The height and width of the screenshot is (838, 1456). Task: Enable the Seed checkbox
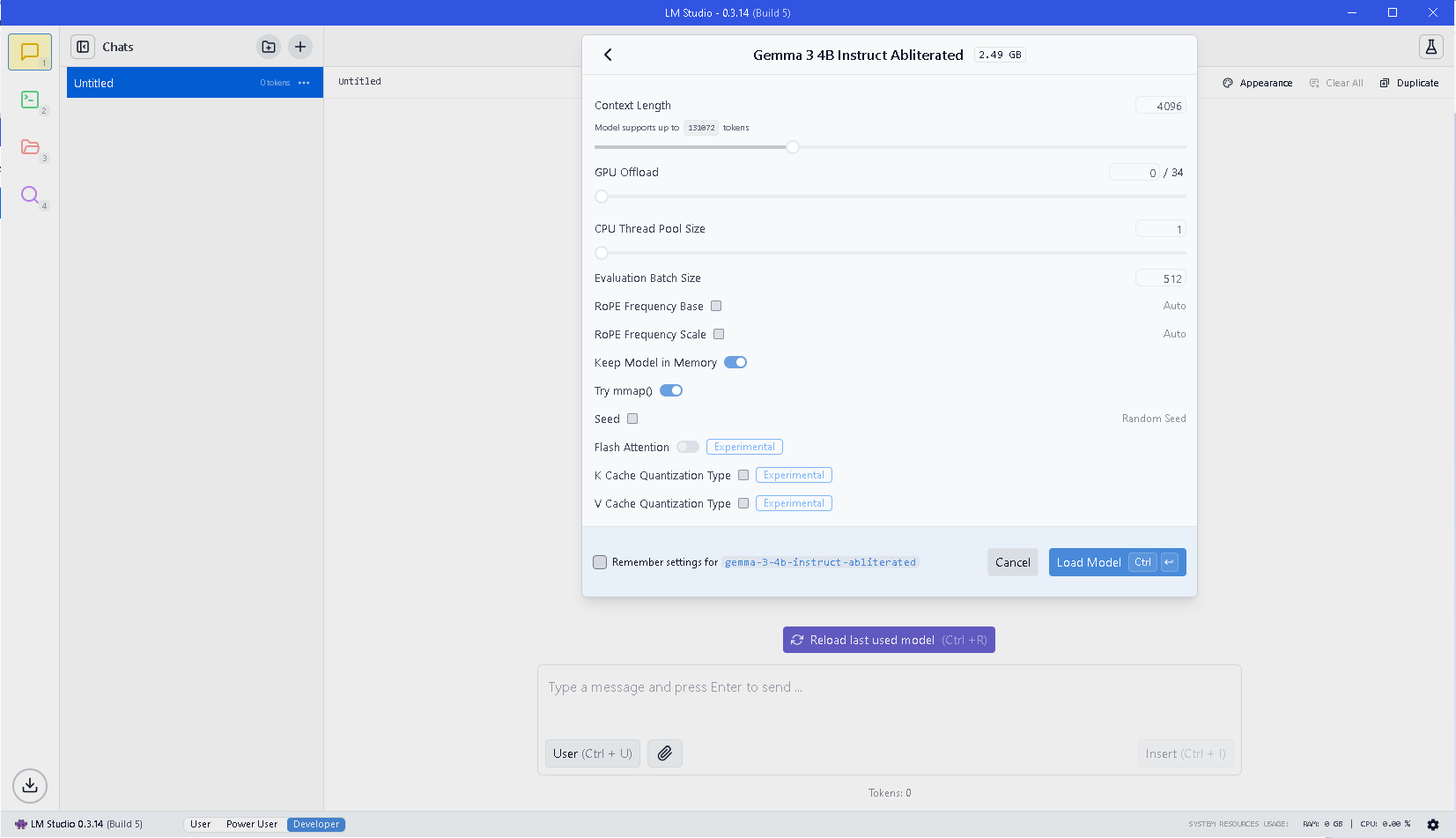pyautogui.click(x=632, y=419)
